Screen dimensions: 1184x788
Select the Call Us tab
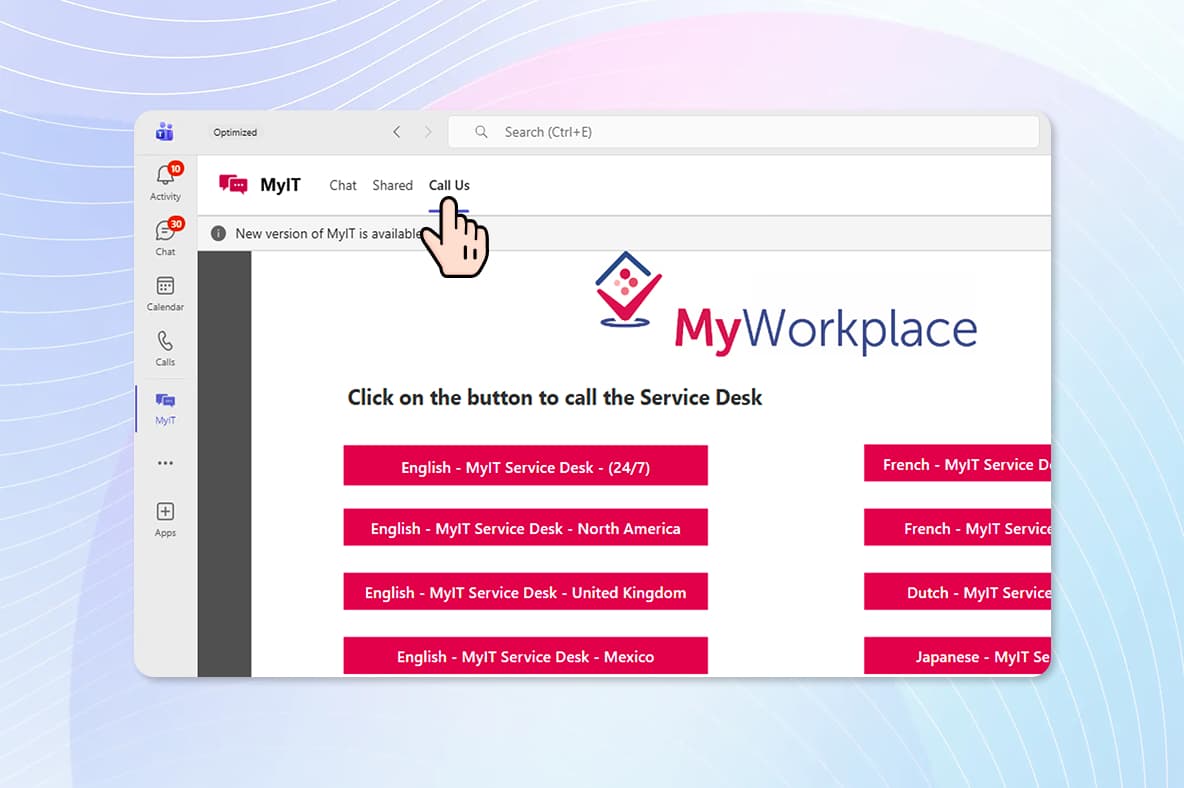click(x=449, y=185)
